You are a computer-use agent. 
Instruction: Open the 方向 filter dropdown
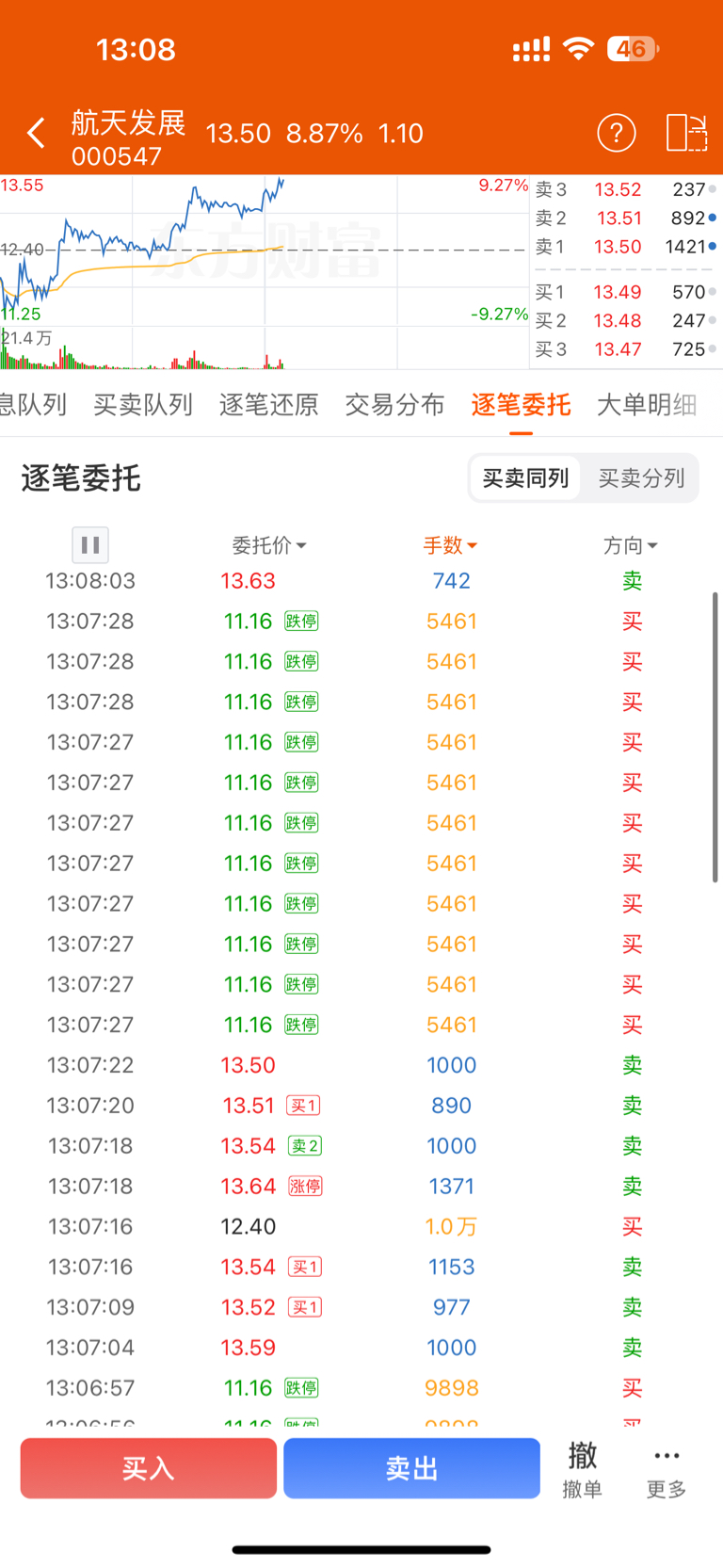coord(630,545)
